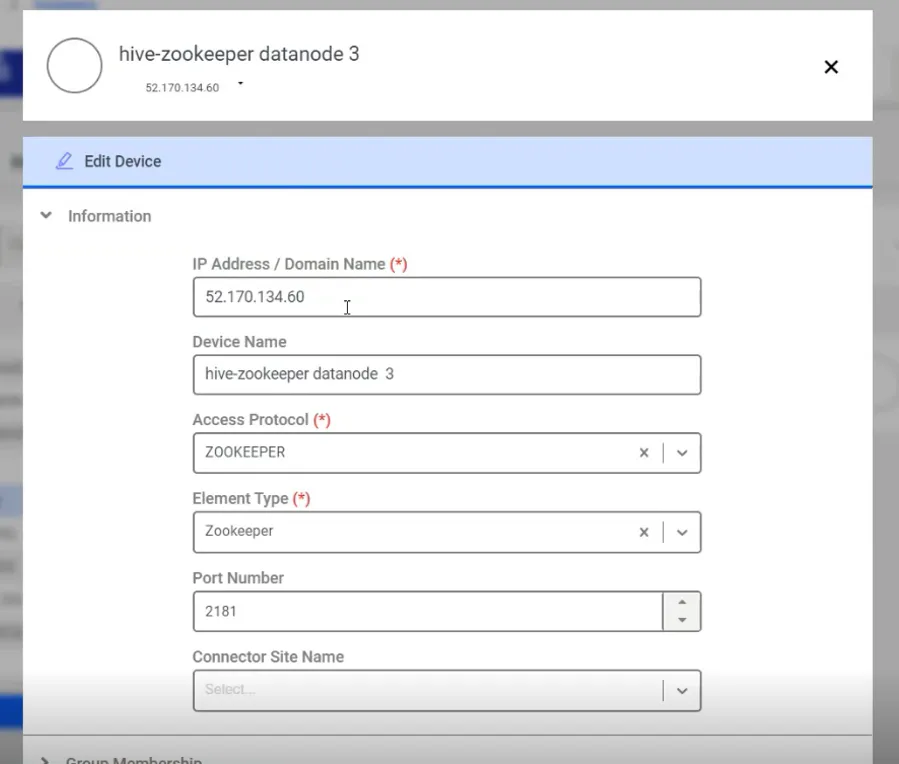This screenshot has width=899, height=764.
Task: Clear the Element Type Zookeeper selection
Action: 644,532
